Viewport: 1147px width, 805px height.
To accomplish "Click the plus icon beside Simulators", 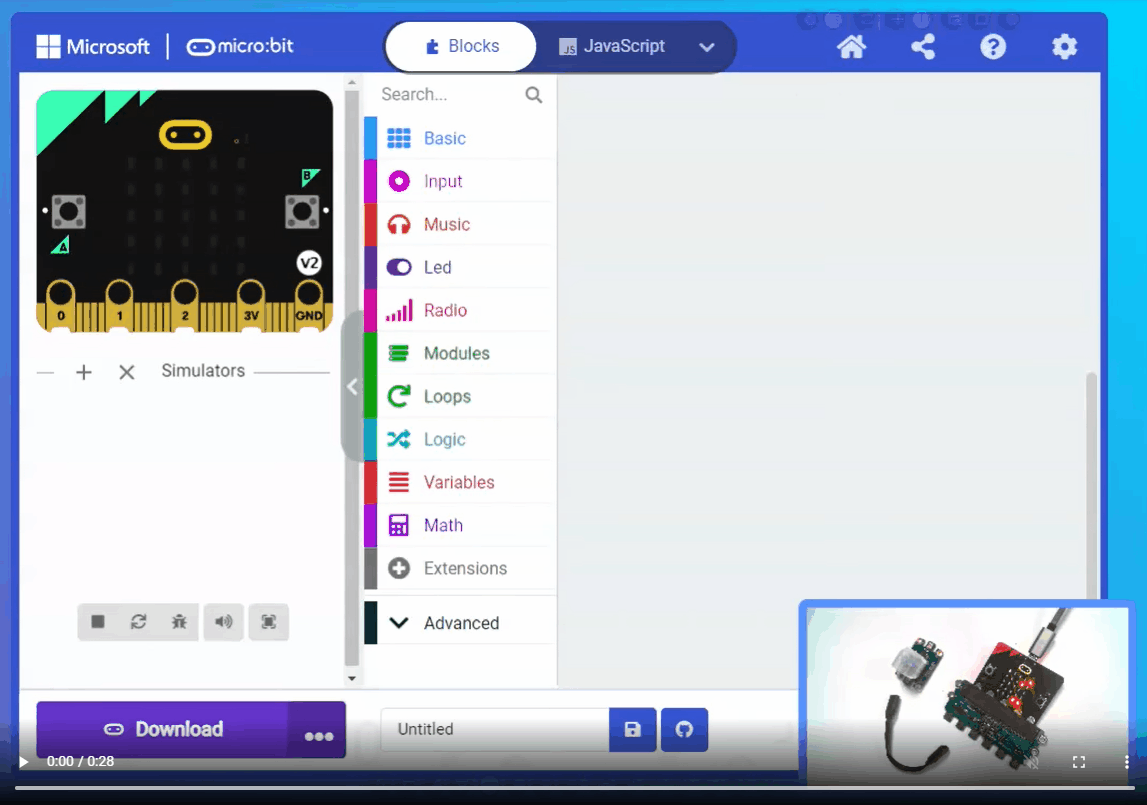I will [x=84, y=372].
